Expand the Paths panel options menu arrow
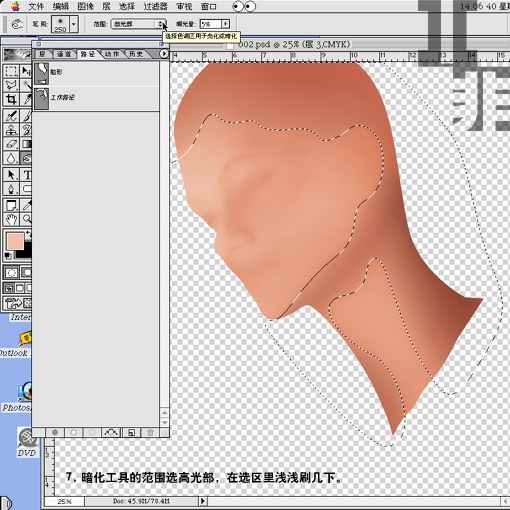Viewport: 510px width, 510px height. pyautogui.click(x=163, y=54)
